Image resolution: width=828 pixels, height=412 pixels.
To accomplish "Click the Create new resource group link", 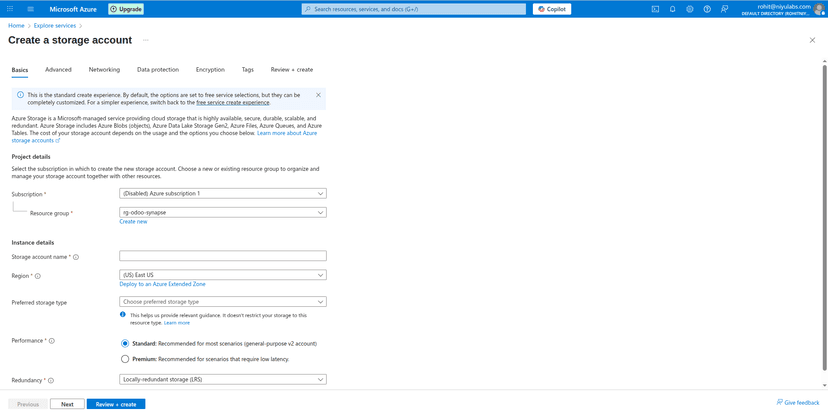I will [x=133, y=222].
